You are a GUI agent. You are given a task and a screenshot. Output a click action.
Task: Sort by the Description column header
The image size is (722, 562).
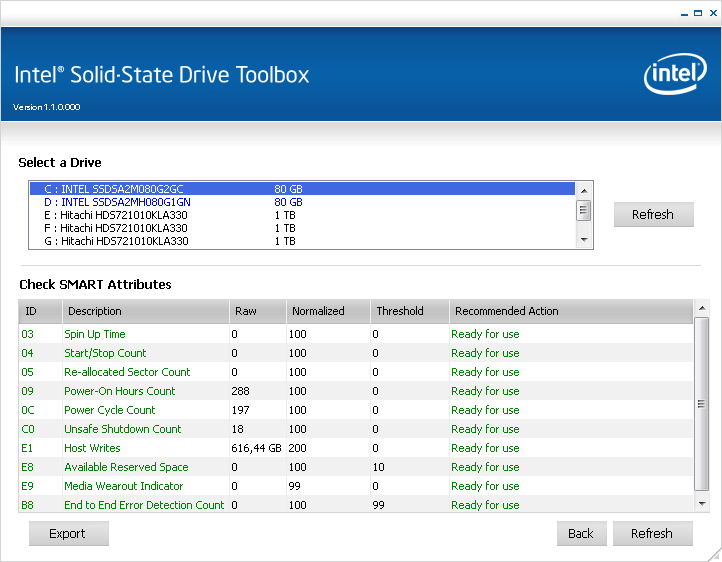(x=145, y=311)
